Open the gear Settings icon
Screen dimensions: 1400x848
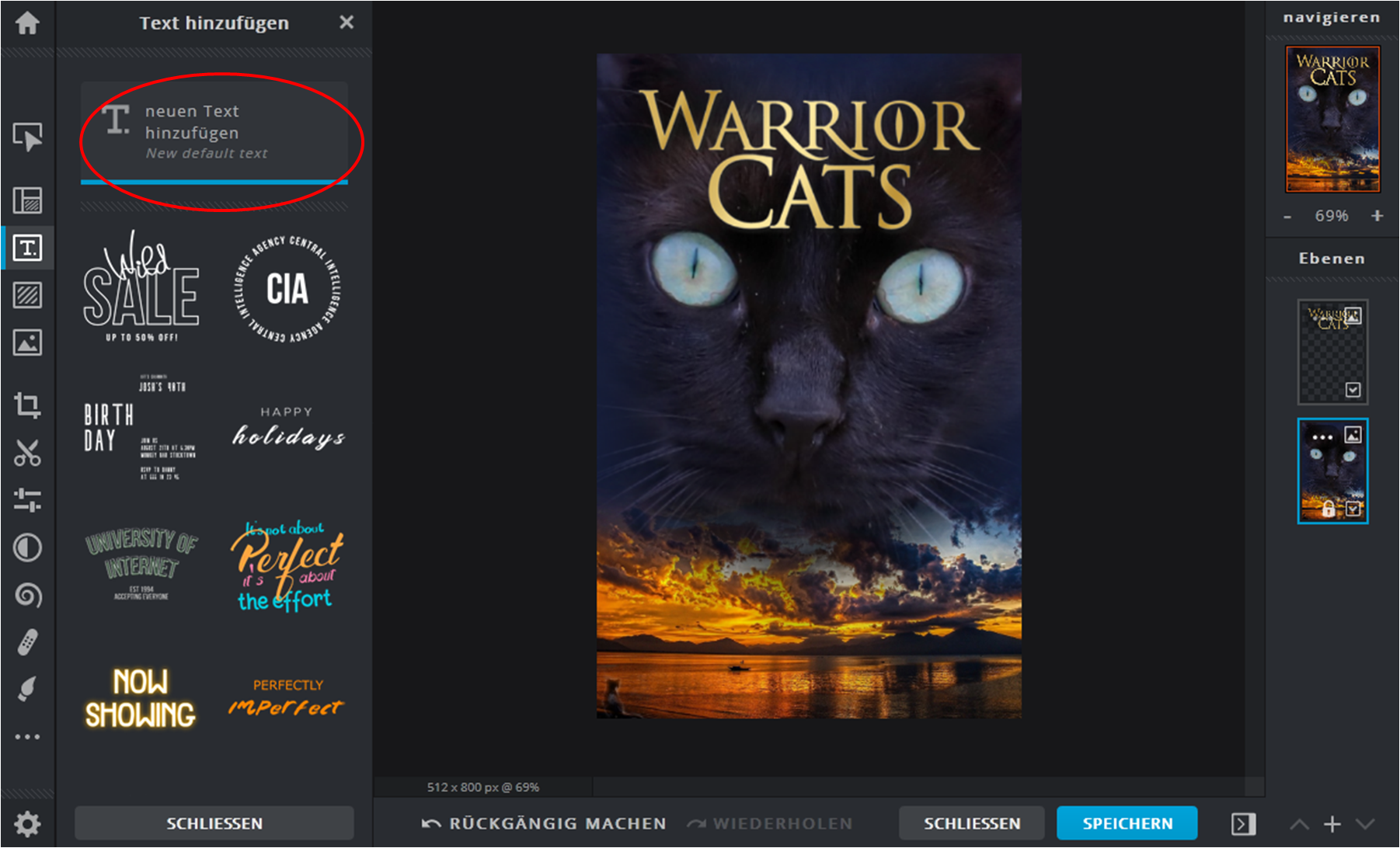(x=28, y=823)
